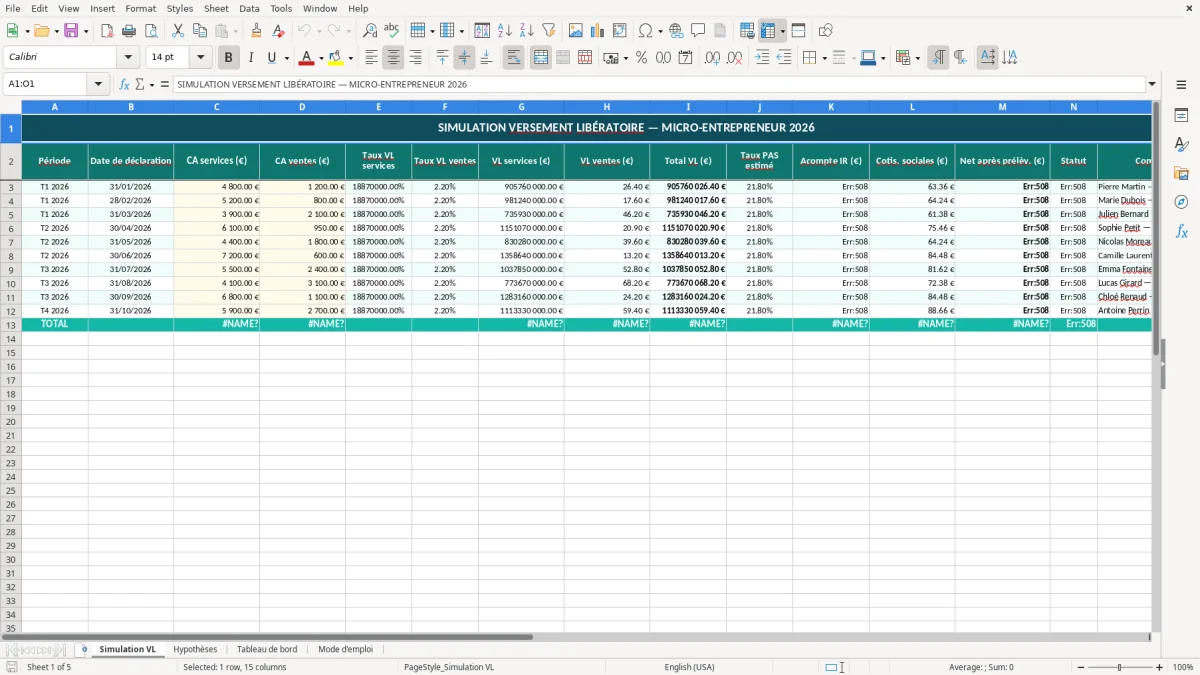Click the Print icon

click(129, 31)
